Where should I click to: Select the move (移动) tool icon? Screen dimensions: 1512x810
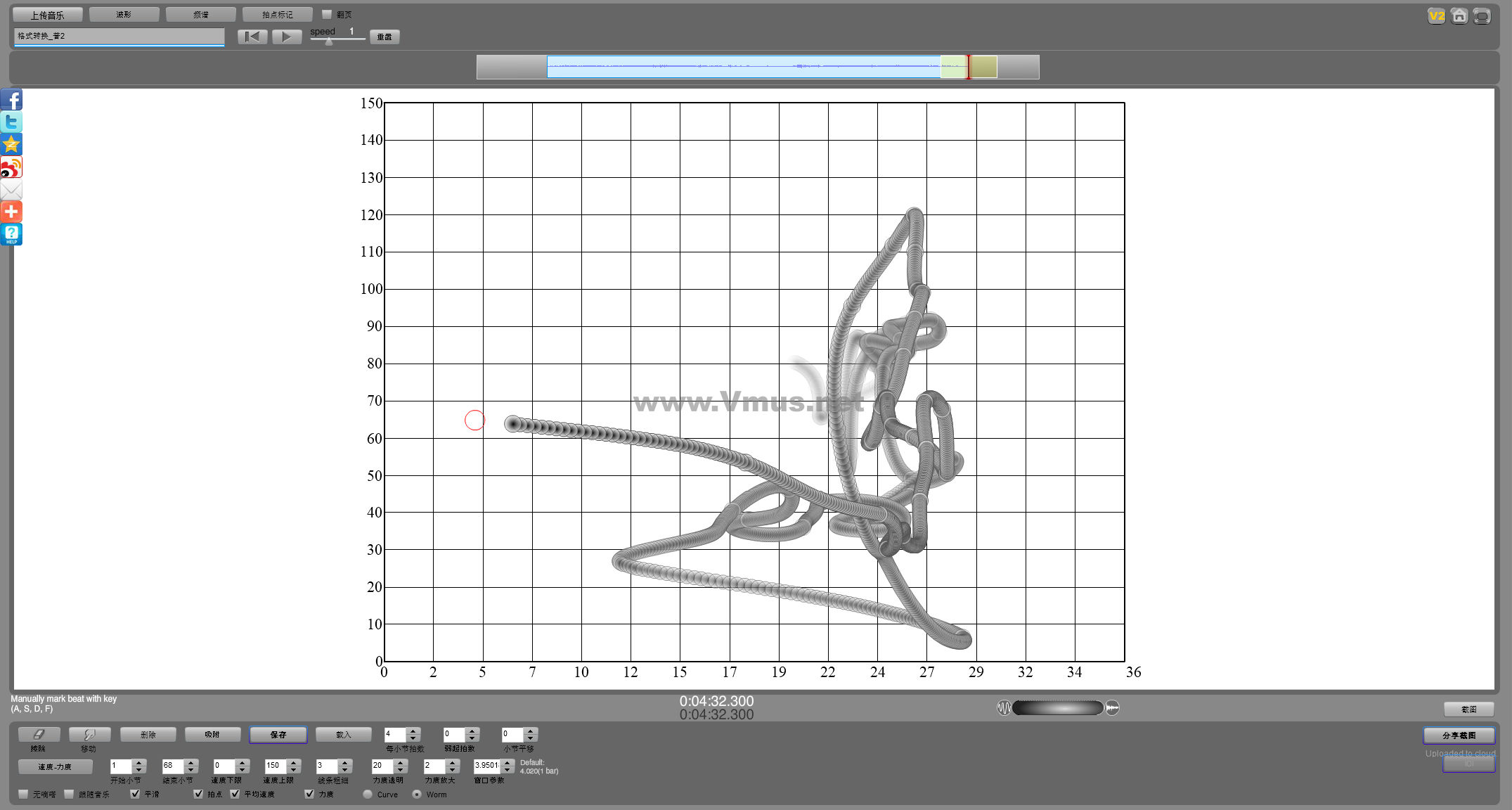(89, 735)
